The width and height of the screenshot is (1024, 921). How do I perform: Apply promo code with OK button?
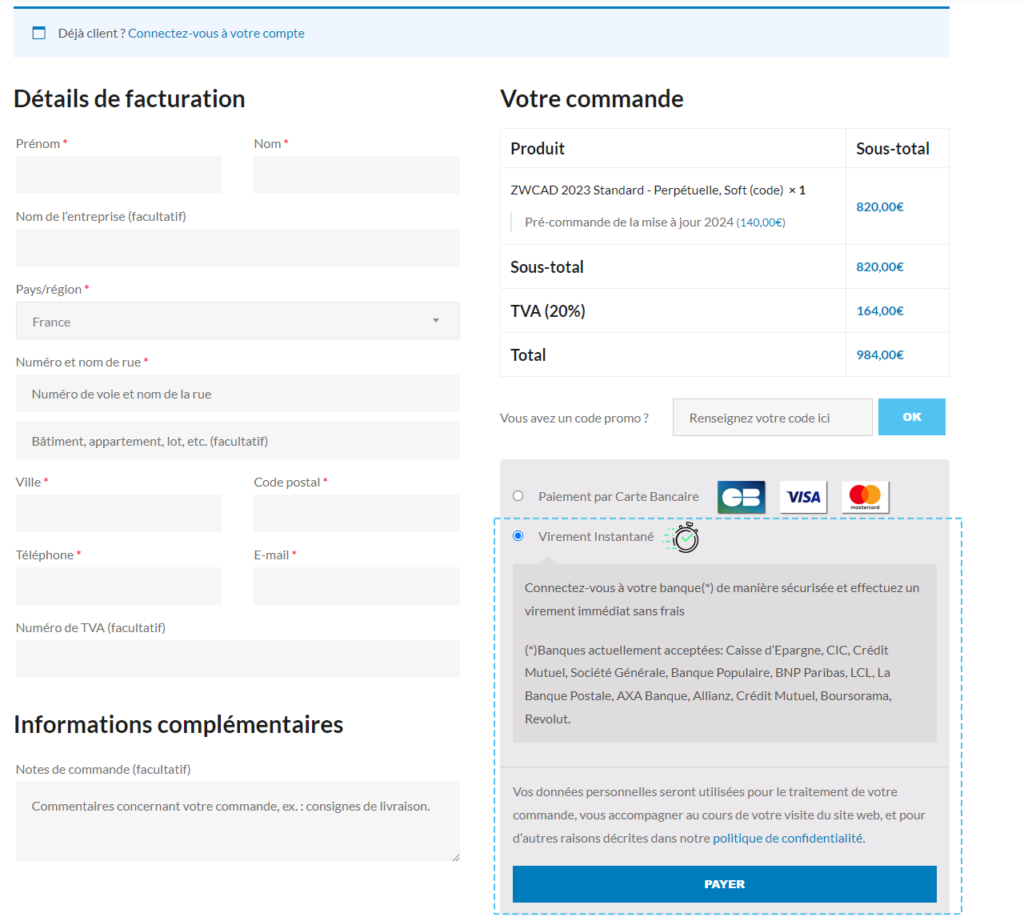911,417
